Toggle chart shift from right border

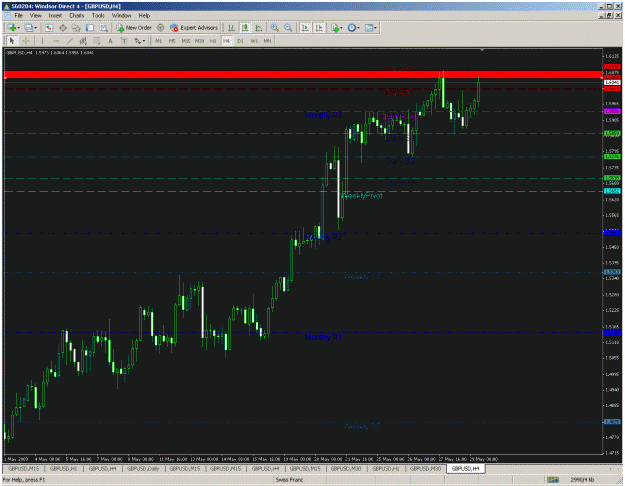pyautogui.click(x=319, y=28)
